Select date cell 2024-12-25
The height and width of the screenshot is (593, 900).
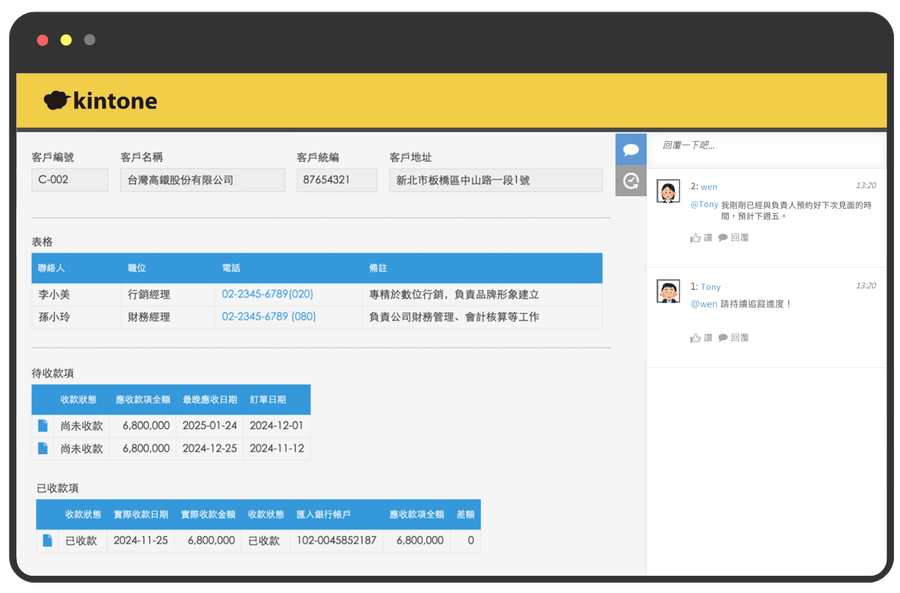(210, 448)
